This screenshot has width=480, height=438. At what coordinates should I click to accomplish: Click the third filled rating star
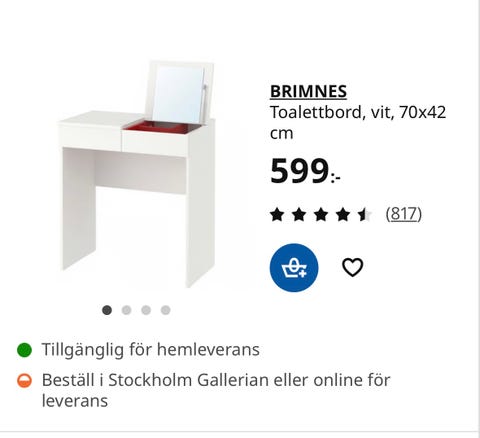tap(321, 214)
